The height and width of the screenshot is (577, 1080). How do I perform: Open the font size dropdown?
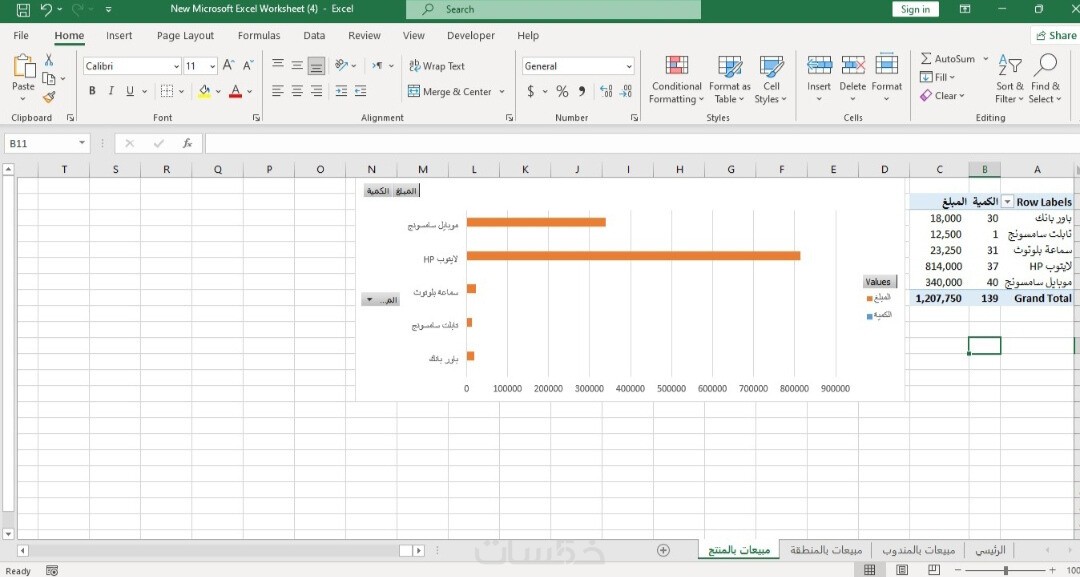coord(212,66)
